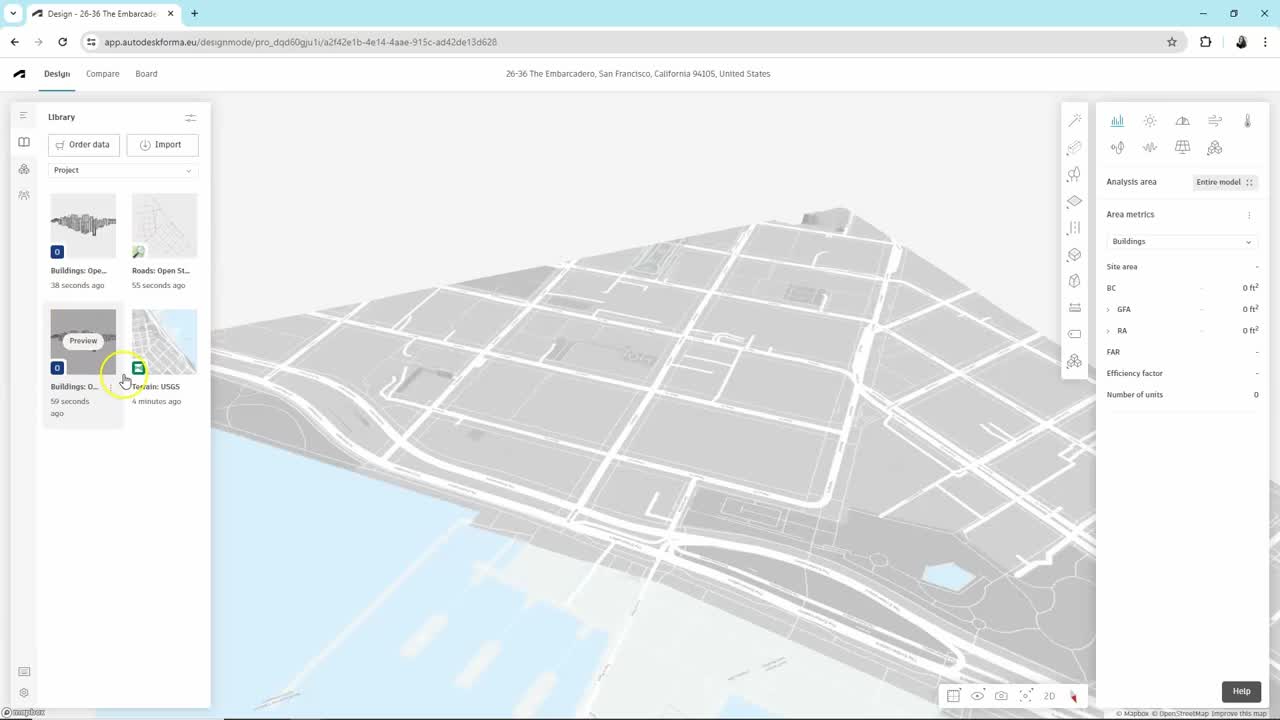Select the 3D box building tool
The width and height of the screenshot is (1280, 720).
tap(1074, 255)
